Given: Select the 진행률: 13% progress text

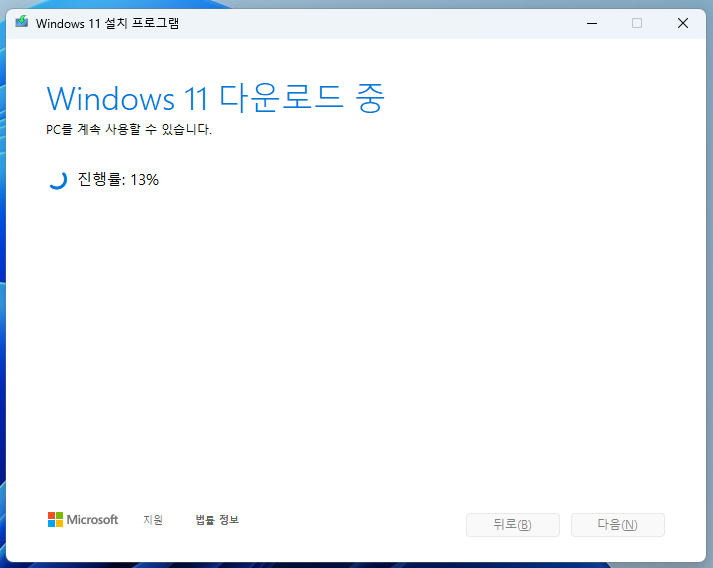Looking at the screenshot, I should (118, 180).
